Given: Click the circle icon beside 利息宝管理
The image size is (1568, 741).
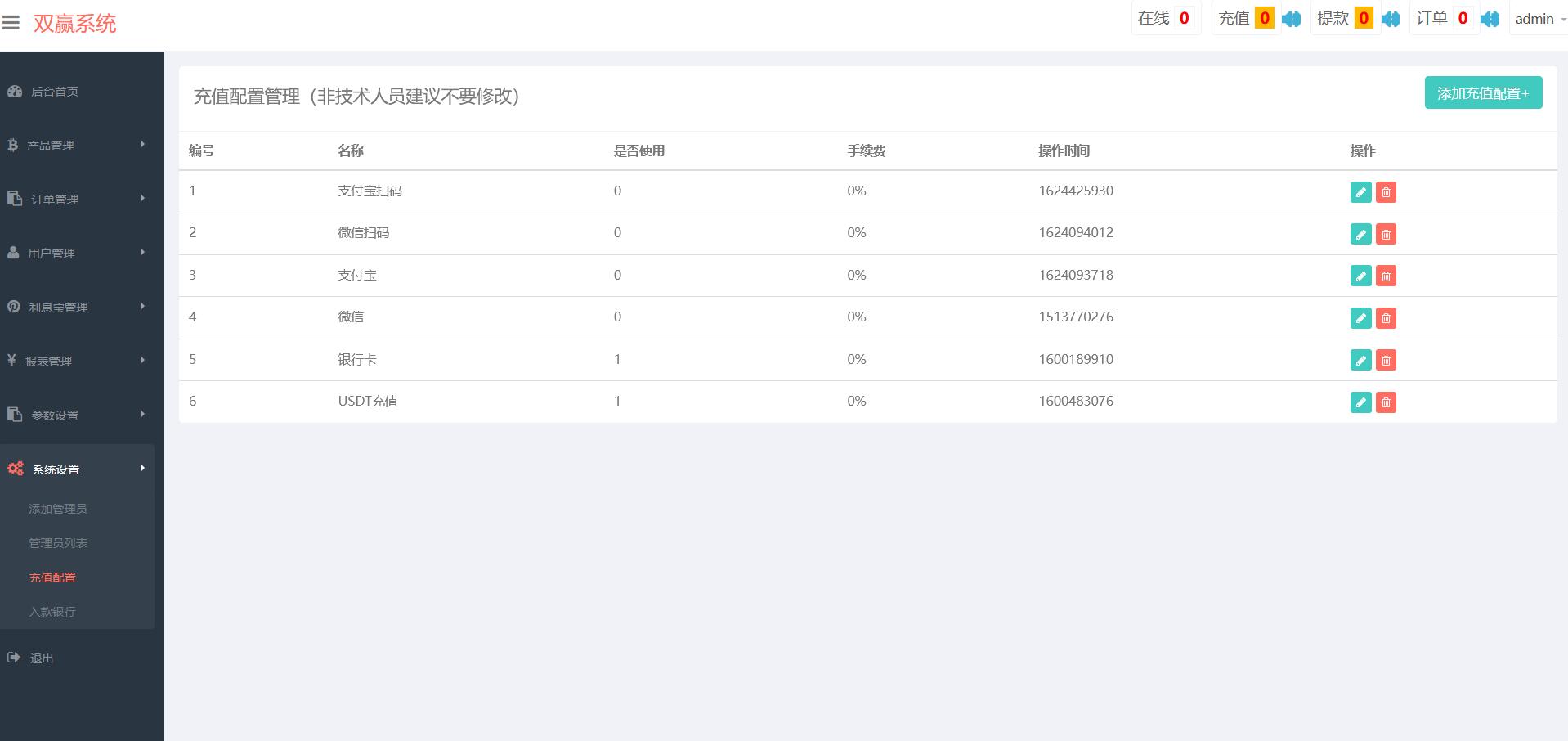Looking at the screenshot, I should point(14,307).
